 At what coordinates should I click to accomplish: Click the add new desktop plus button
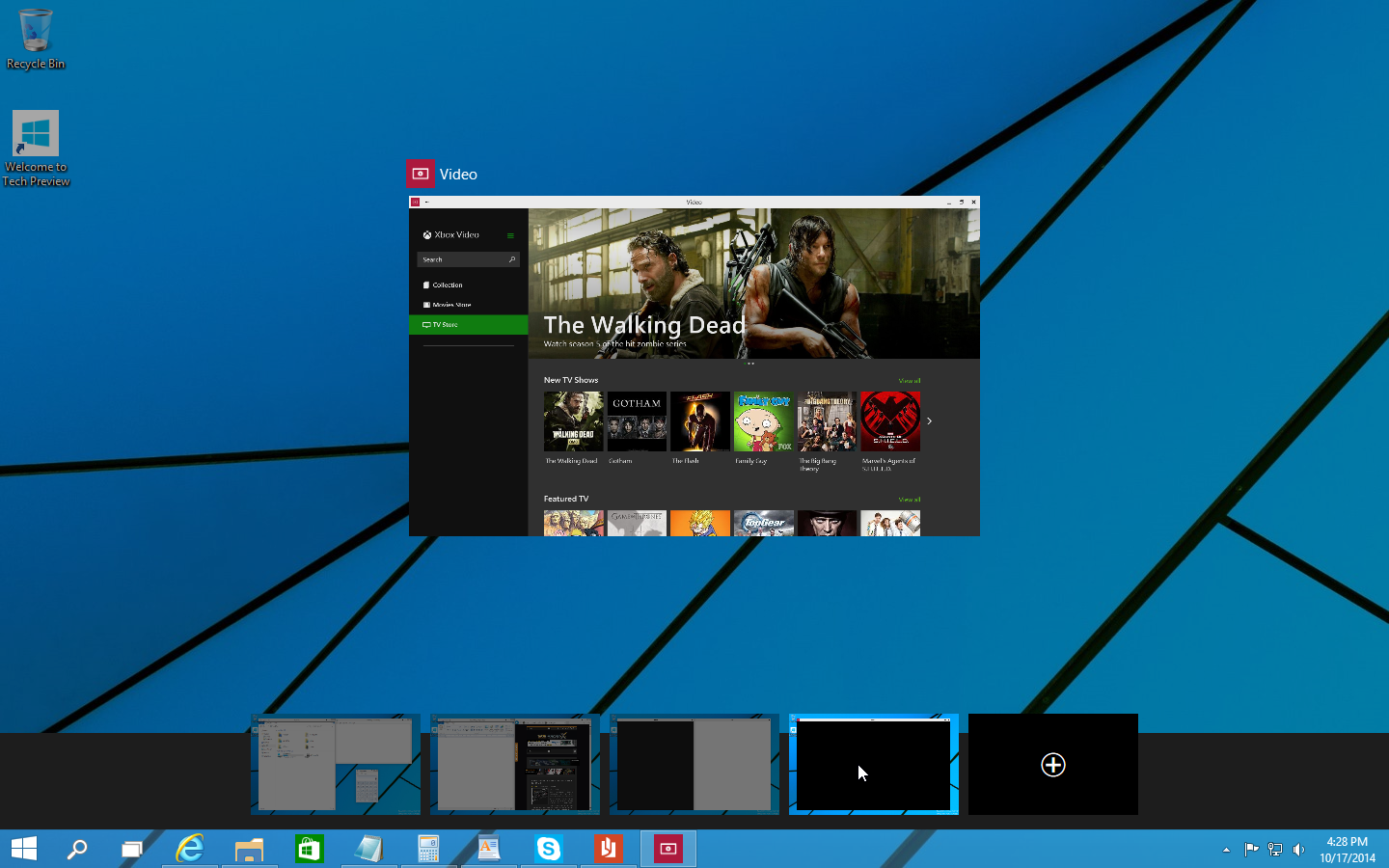point(1052,765)
